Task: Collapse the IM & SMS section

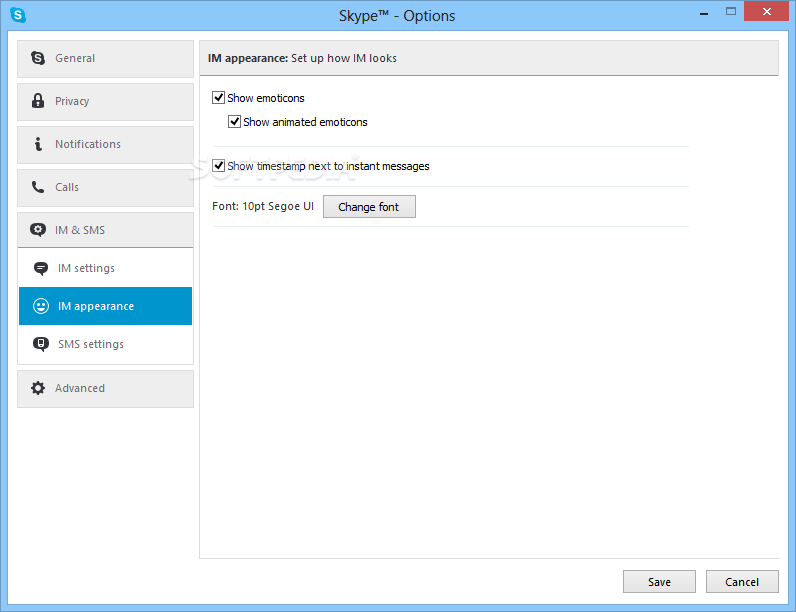Action: click(x=106, y=230)
